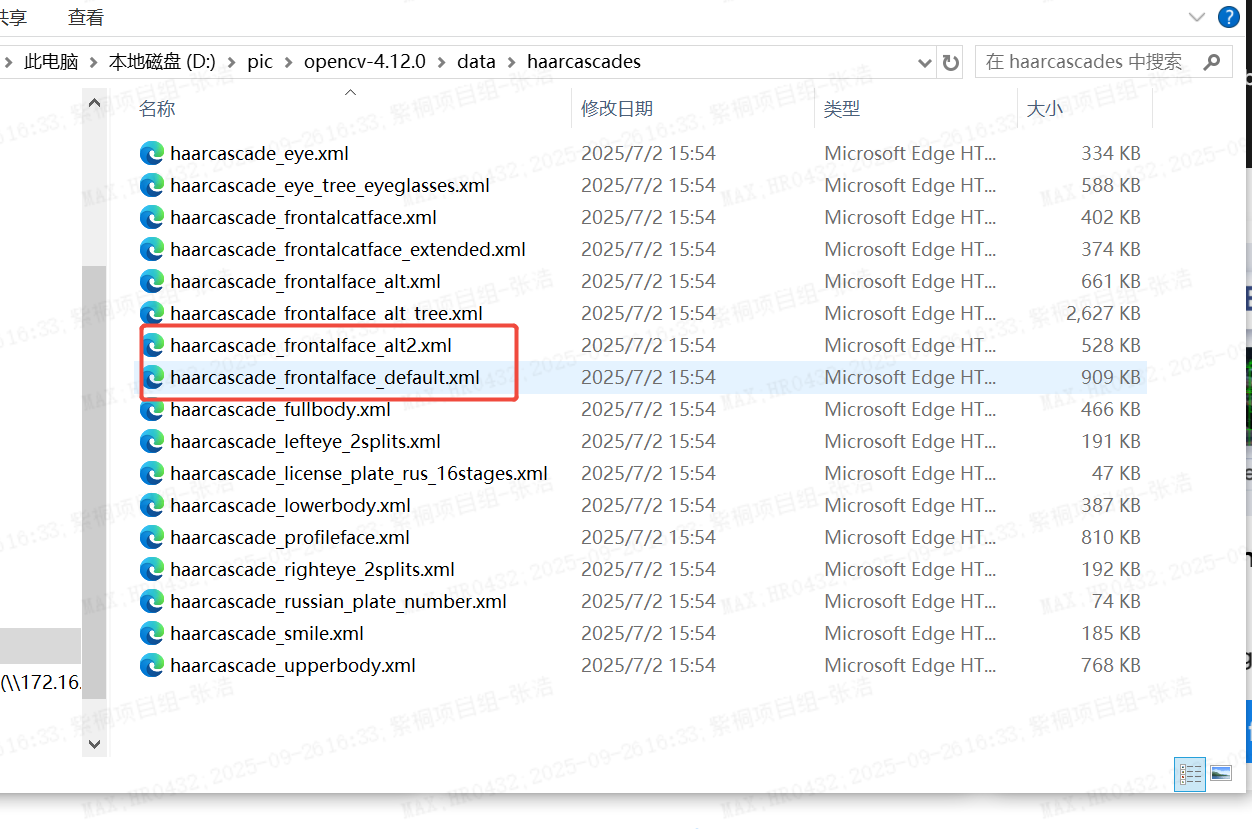Click the icon beside haarcascade_smile.xml
Image resolution: width=1252 pixels, height=829 pixels.
[152, 633]
